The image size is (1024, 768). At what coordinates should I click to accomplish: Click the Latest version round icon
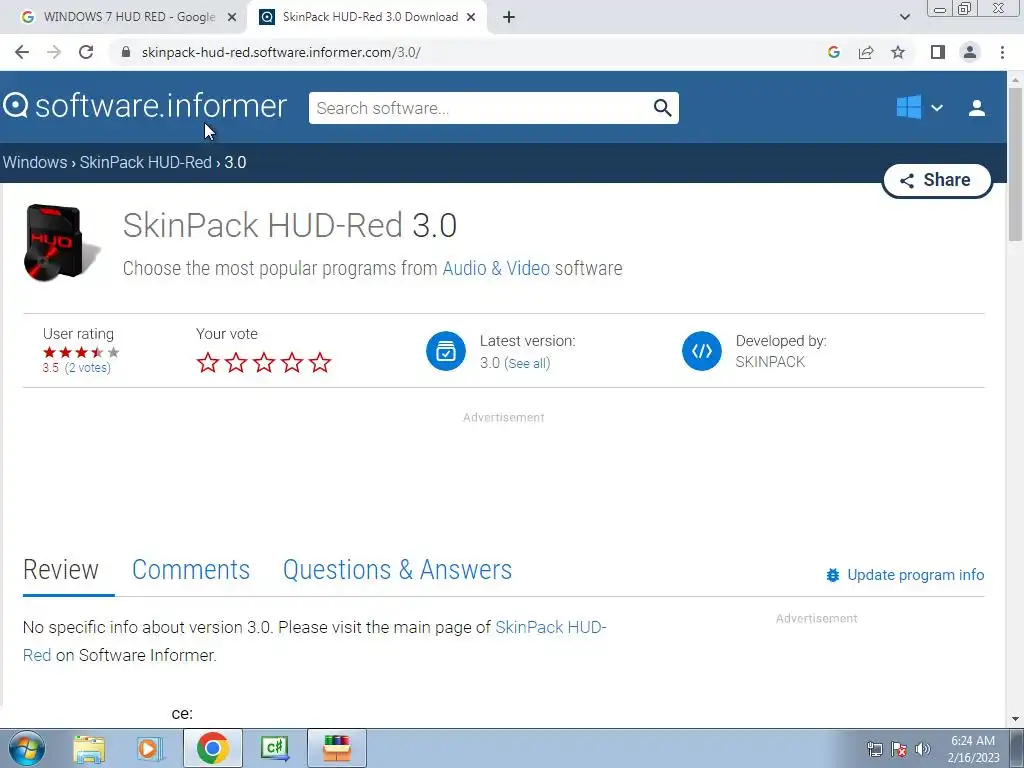(x=445, y=351)
